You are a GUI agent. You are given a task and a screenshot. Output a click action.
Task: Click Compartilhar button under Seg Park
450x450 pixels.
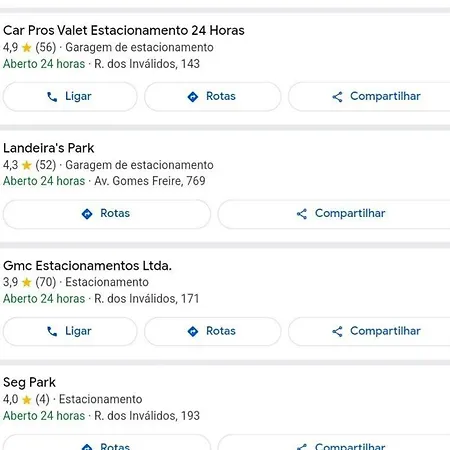(x=334, y=443)
